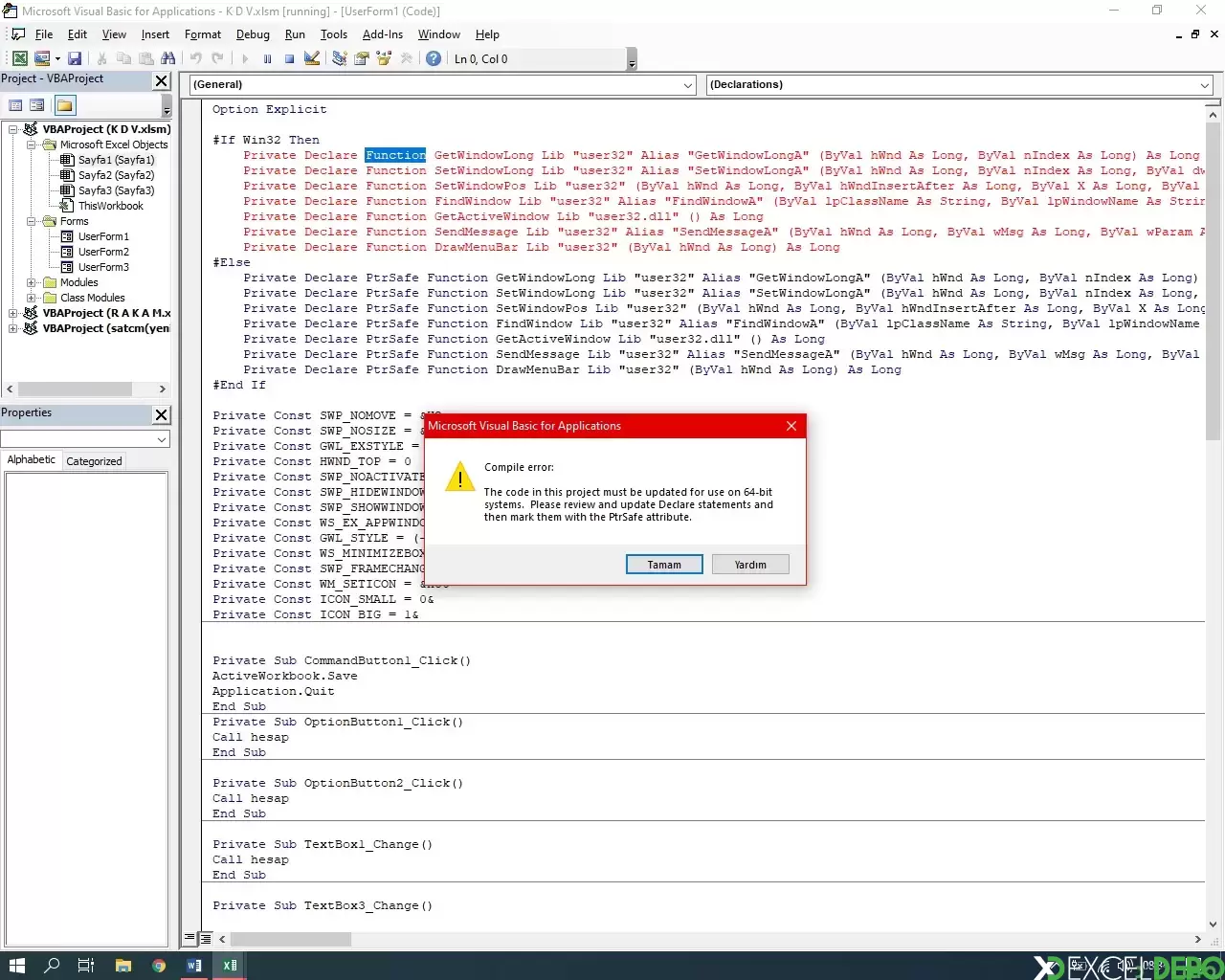This screenshot has width=1225, height=980.
Task: Click the Copy toolbar icon
Action: click(124, 58)
